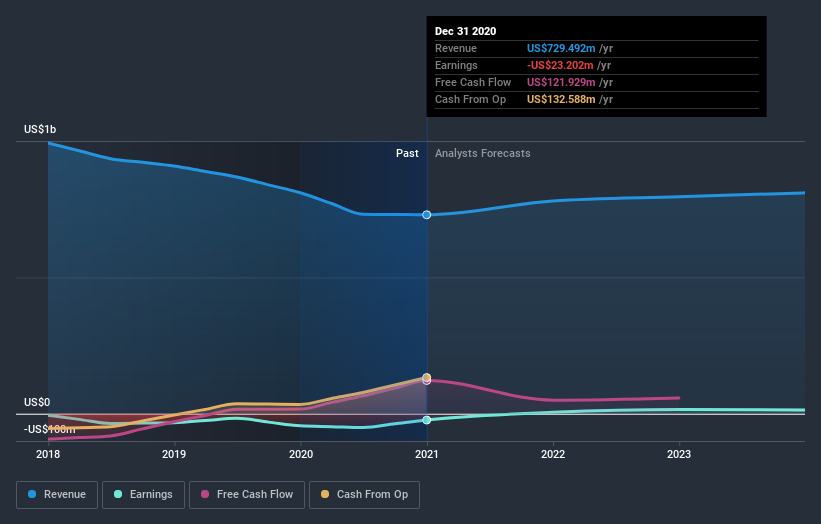Click the 2023 x-axis label
Viewport: 821px width, 524px height.
(679, 454)
